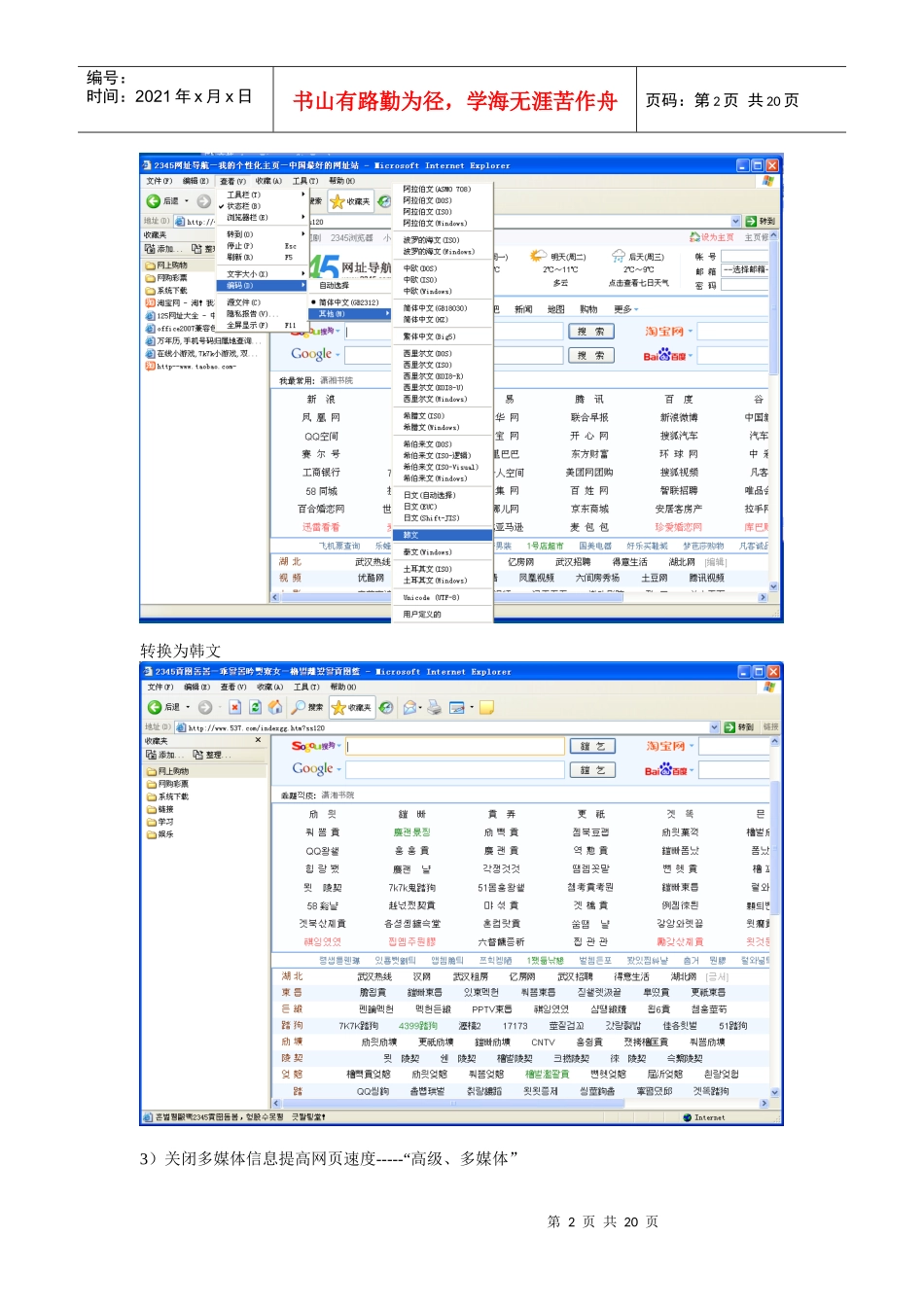The height and width of the screenshot is (1307, 924).
Task: Click Back arrow in upper IE window
Action: (x=154, y=201)
